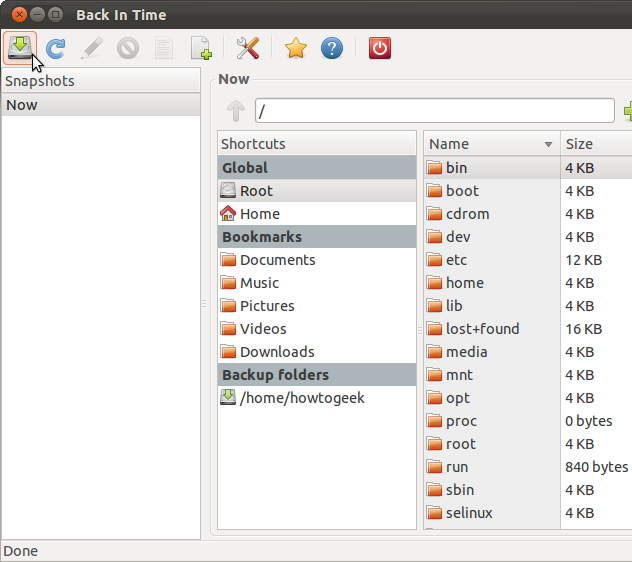The image size is (632, 562).
Task: Select /home/howtogeek backup folder
Action: coord(302,398)
